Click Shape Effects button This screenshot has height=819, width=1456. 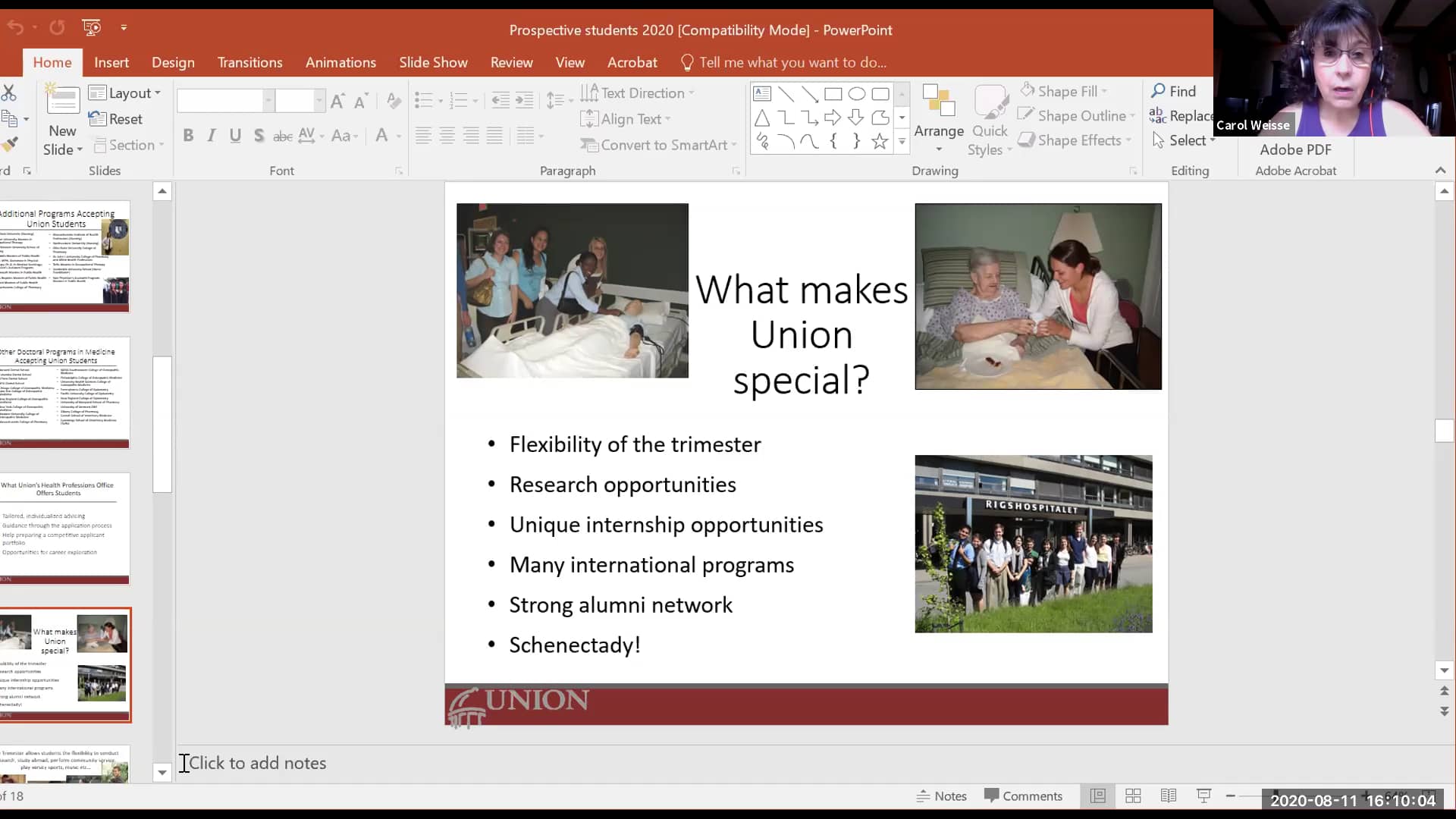click(x=1075, y=140)
